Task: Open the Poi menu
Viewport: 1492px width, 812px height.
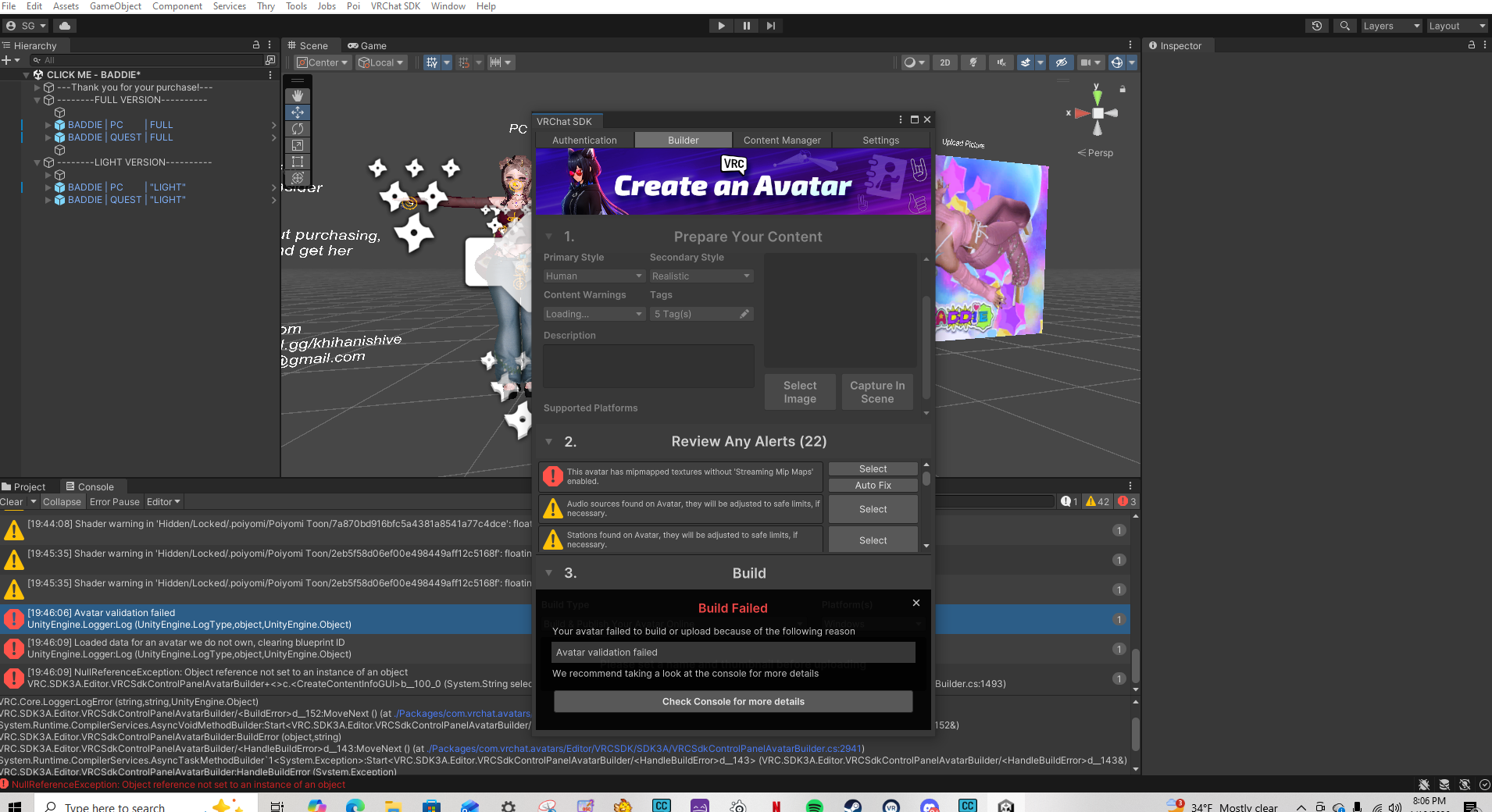Action: point(353,6)
